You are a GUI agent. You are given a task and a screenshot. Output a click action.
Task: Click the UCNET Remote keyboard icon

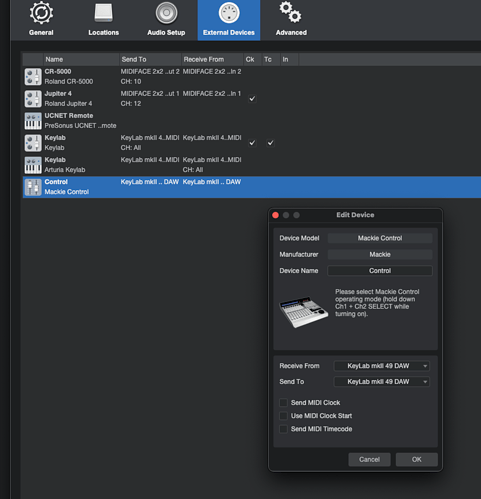[x=33, y=121]
